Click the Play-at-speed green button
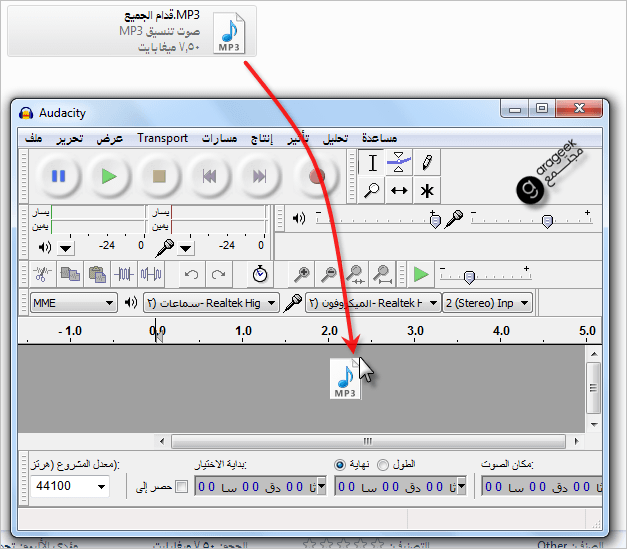 pyautogui.click(x=421, y=274)
